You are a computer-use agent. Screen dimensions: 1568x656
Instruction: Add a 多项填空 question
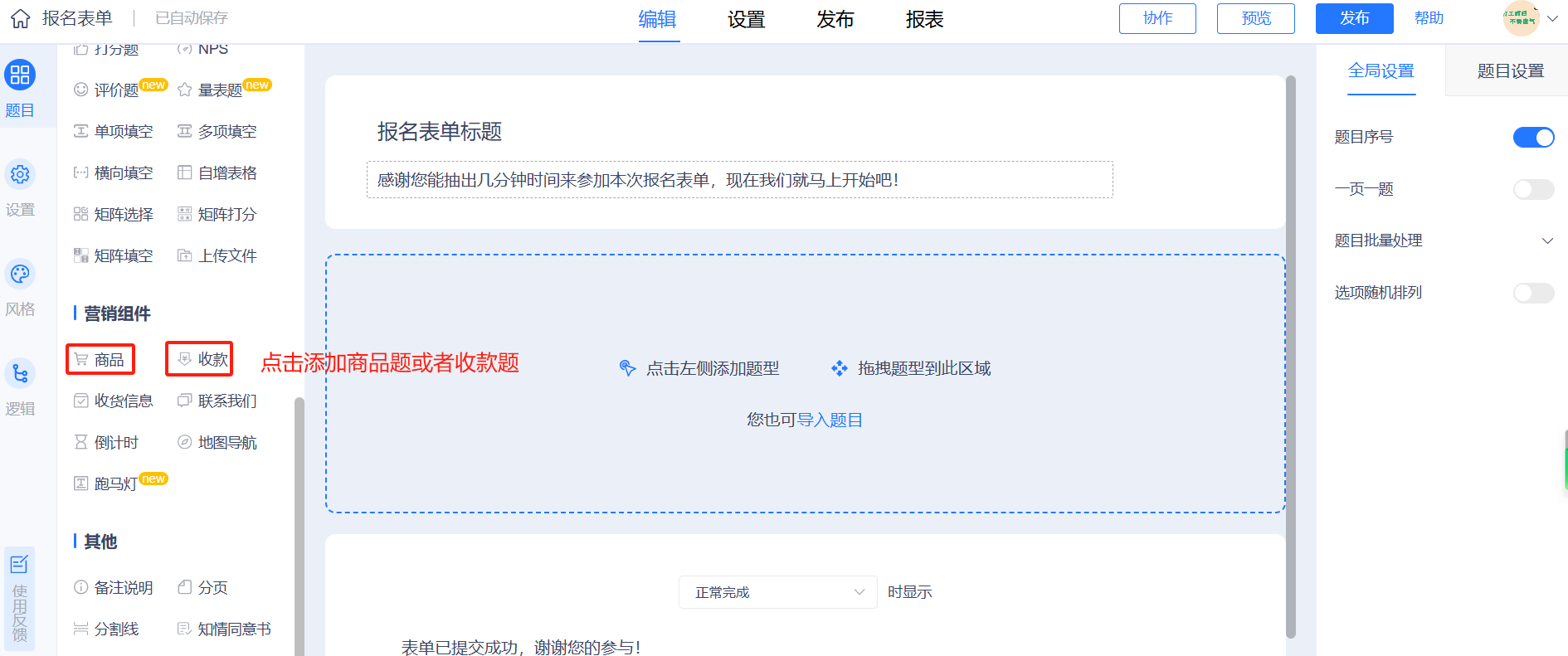[217, 131]
